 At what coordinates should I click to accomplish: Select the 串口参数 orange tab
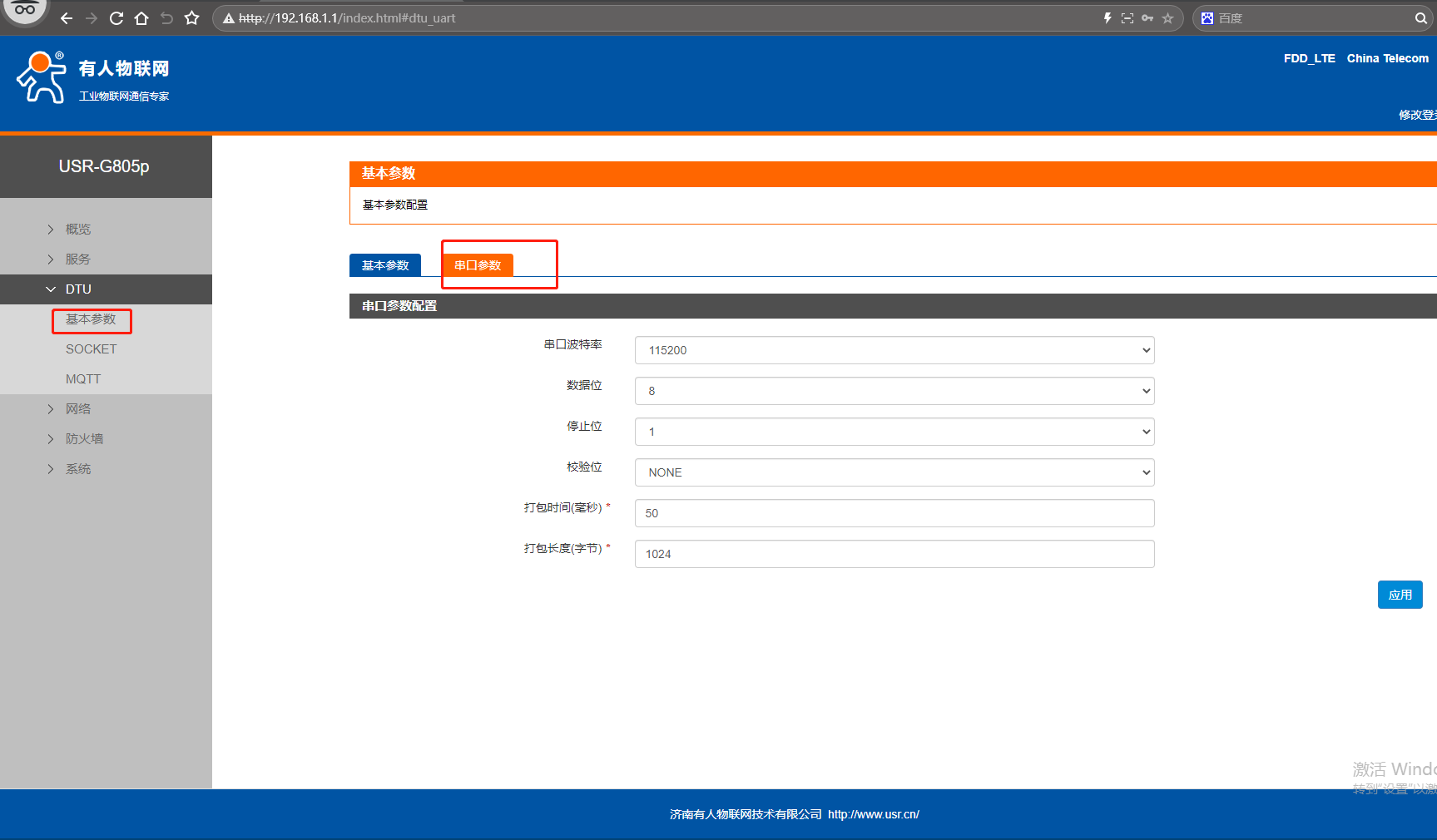(478, 265)
